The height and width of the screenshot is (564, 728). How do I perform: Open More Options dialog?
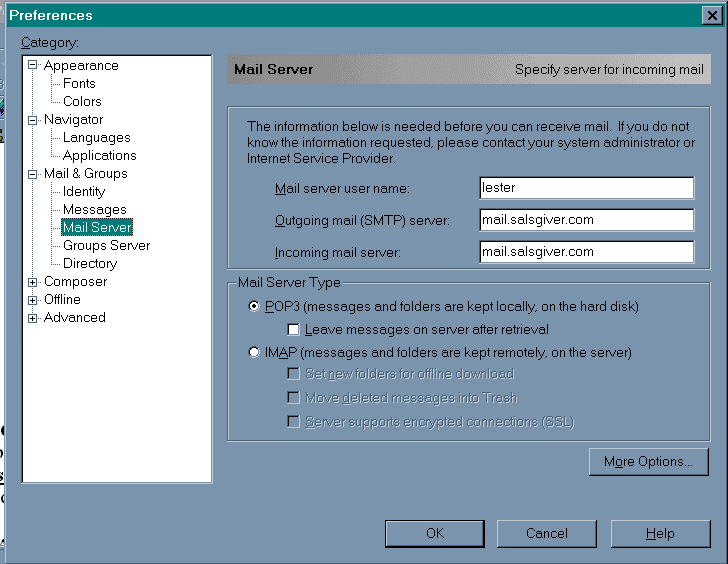pos(648,462)
